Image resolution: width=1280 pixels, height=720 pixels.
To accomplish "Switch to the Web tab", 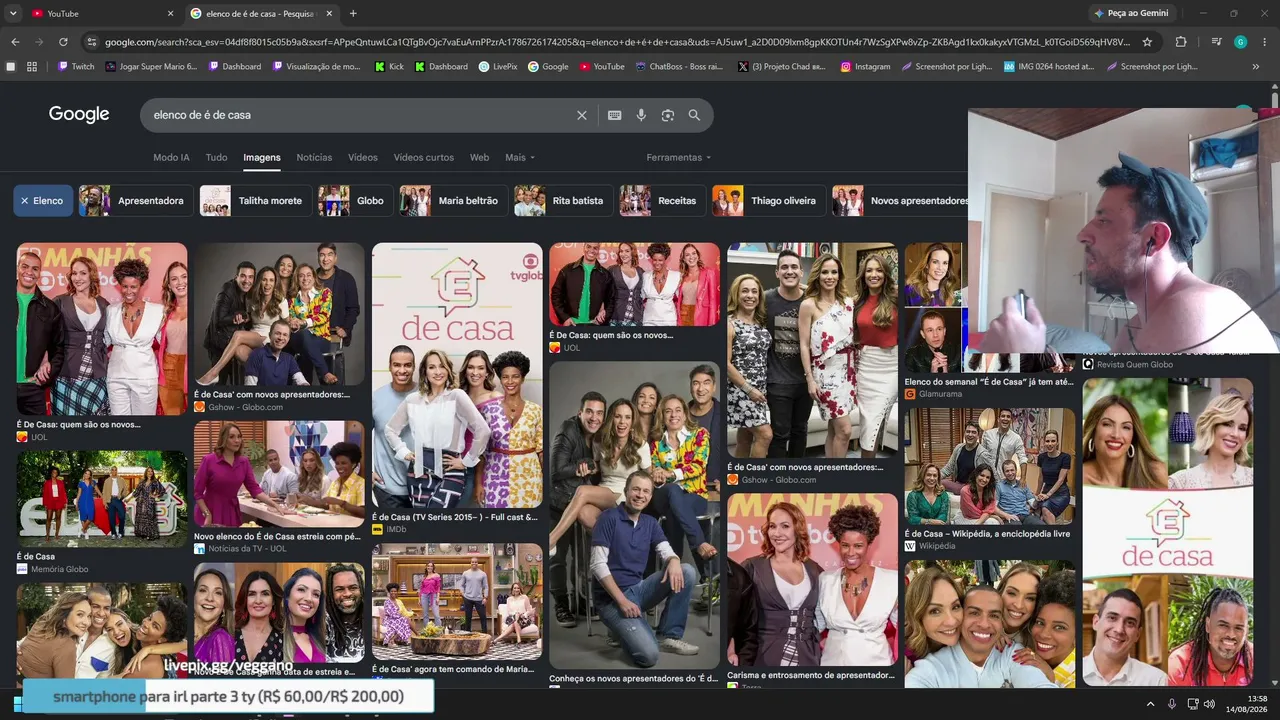I will point(480,157).
